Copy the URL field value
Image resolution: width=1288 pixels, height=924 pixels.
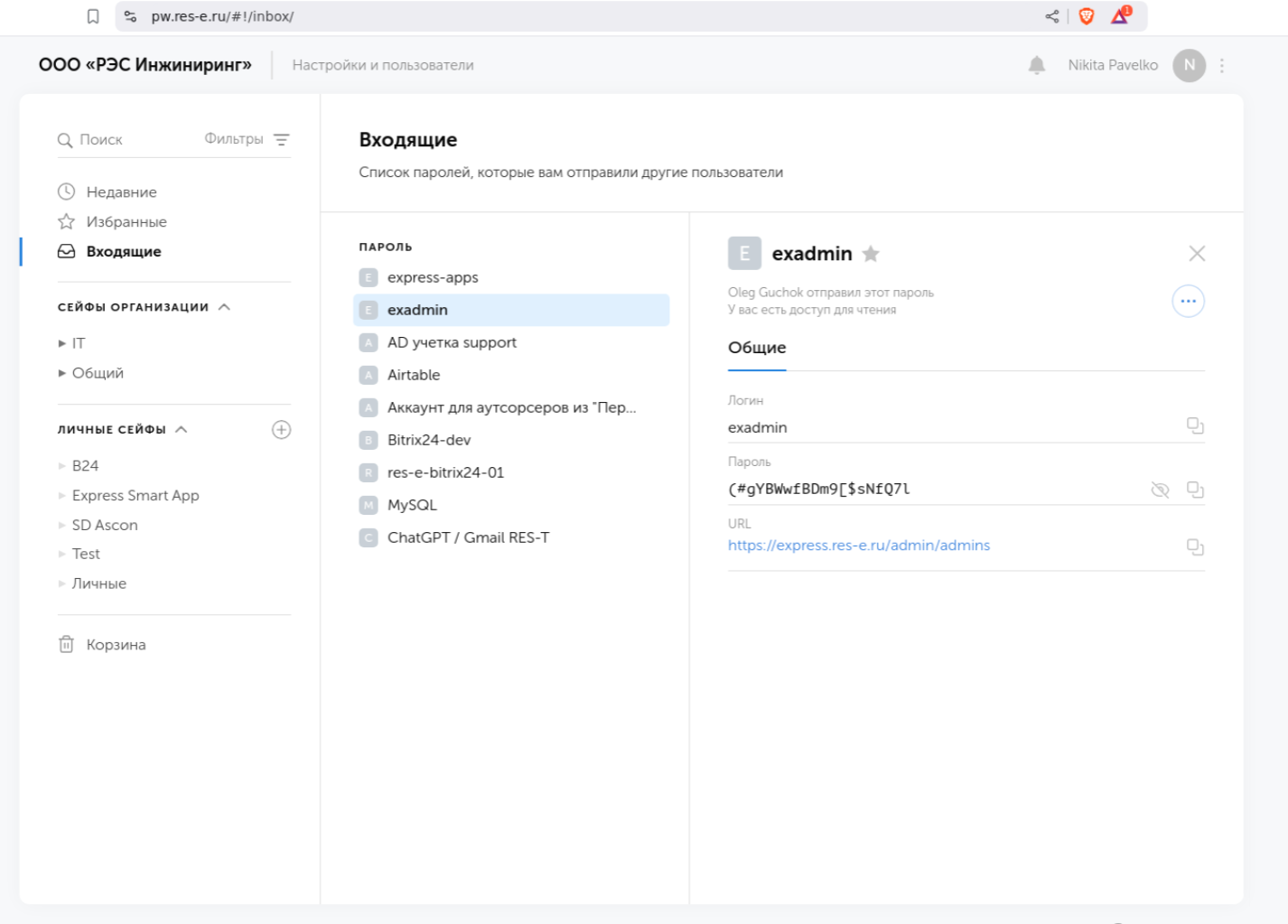(x=1194, y=546)
